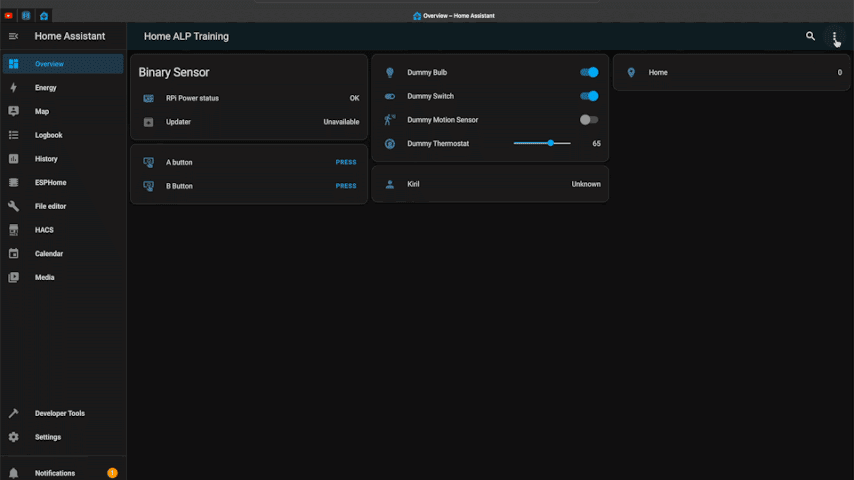Open the three-dot overflow menu
854x480 pixels.
[x=834, y=37]
